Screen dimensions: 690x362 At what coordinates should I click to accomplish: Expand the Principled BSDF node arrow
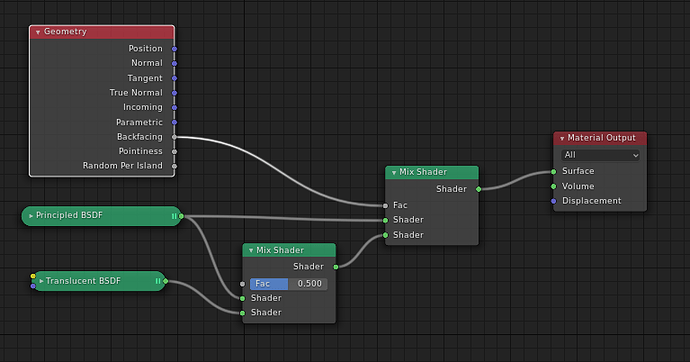[31, 216]
